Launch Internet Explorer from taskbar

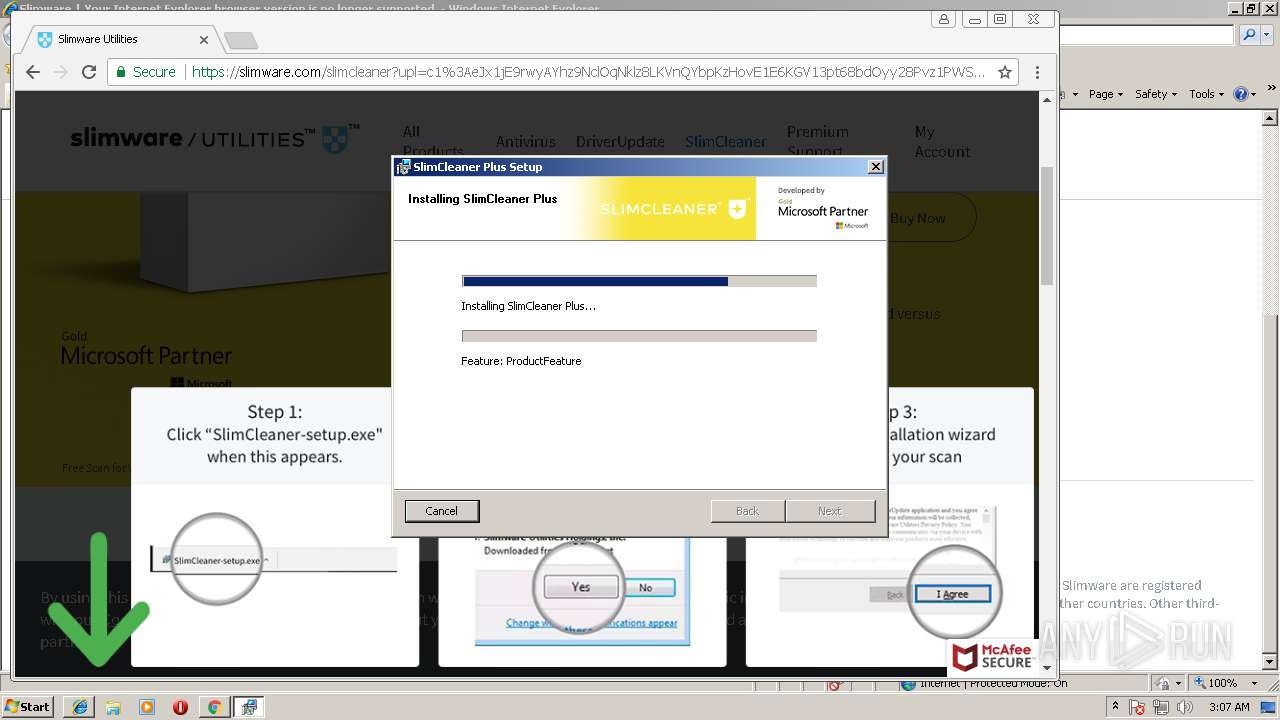80,707
